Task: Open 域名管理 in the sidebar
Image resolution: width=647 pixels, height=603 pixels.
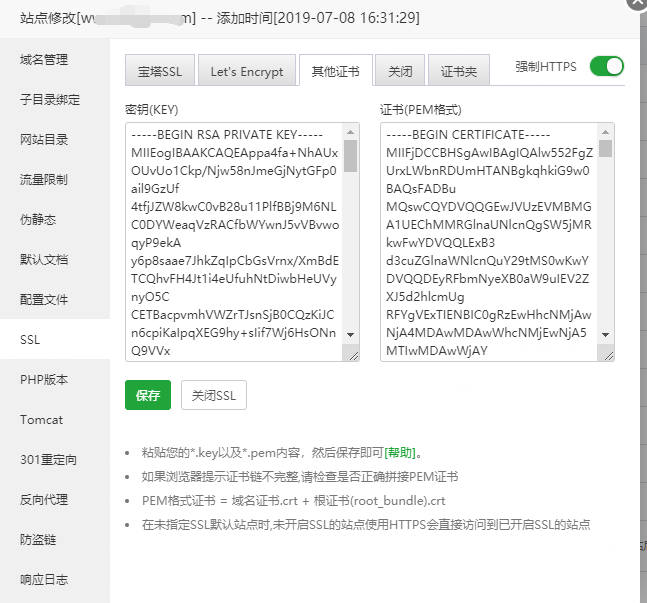Action: pos(44,60)
